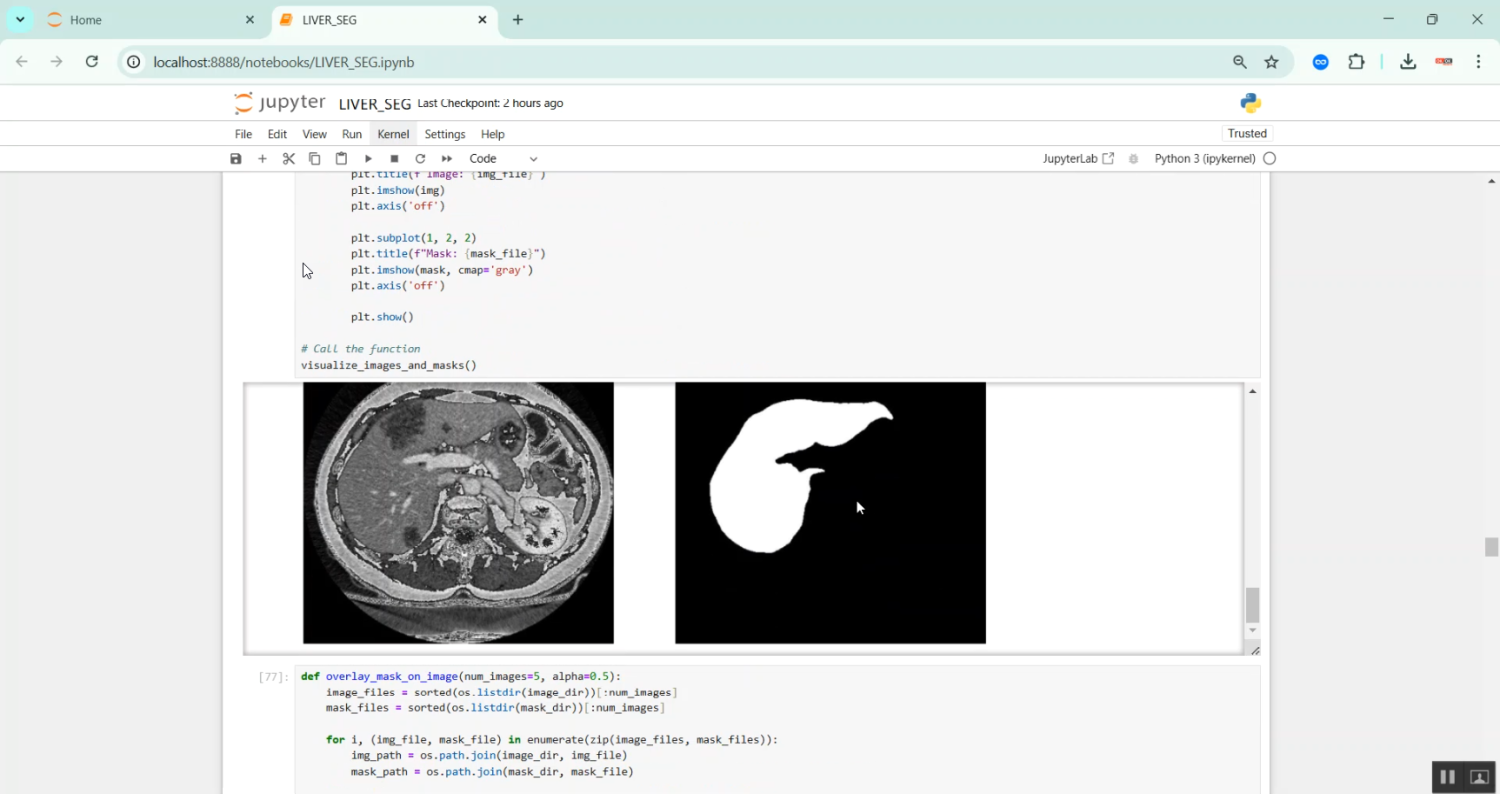Cut the selected cell using the scissors icon
The height and width of the screenshot is (794, 1500).
click(288, 158)
